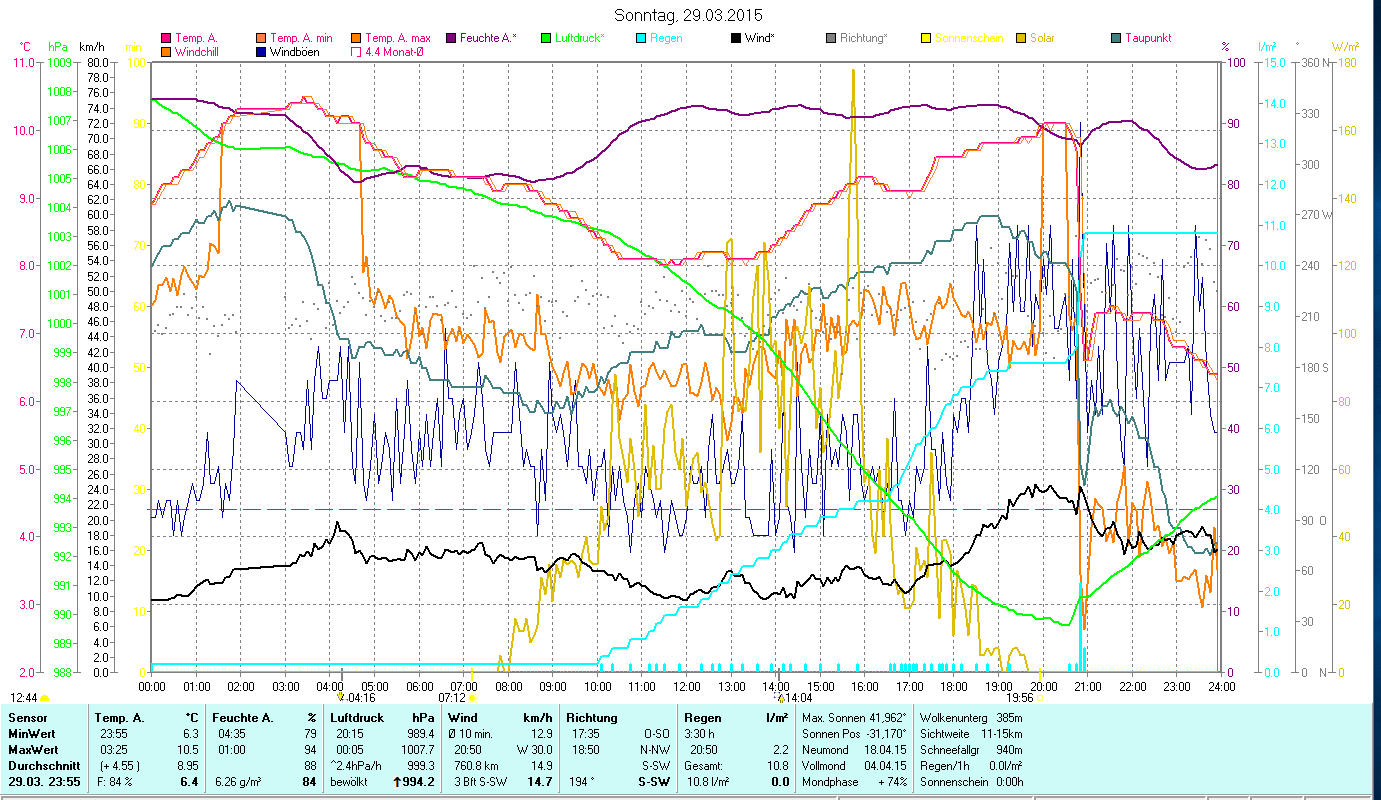Click the dark blue swatch beside Windböen
Image resolution: width=1381 pixels, height=800 pixels.
point(262,51)
